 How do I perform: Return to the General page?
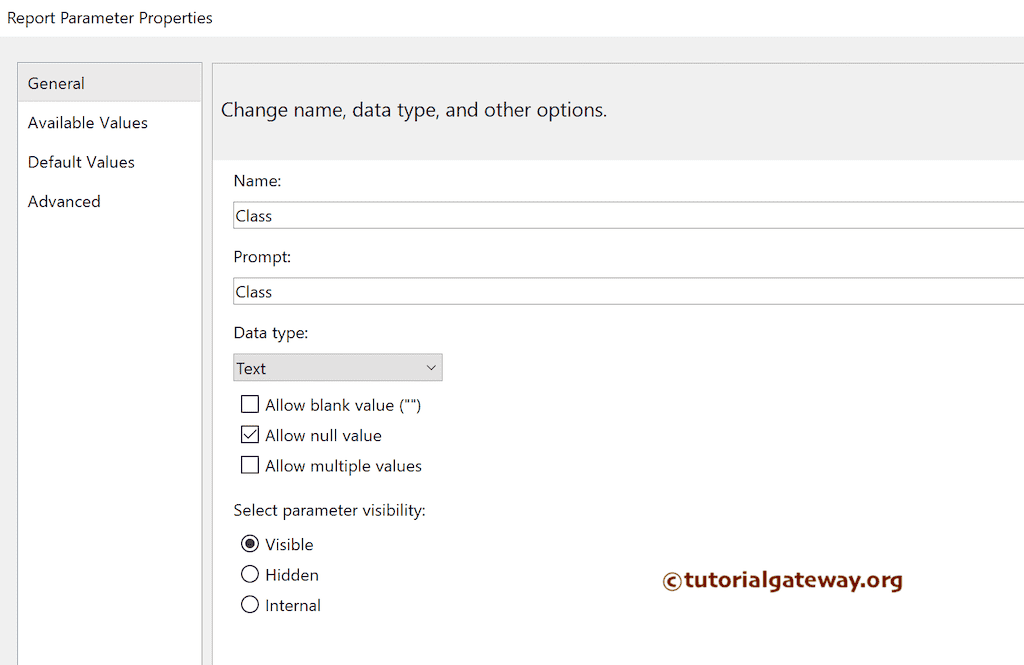pos(56,84)
